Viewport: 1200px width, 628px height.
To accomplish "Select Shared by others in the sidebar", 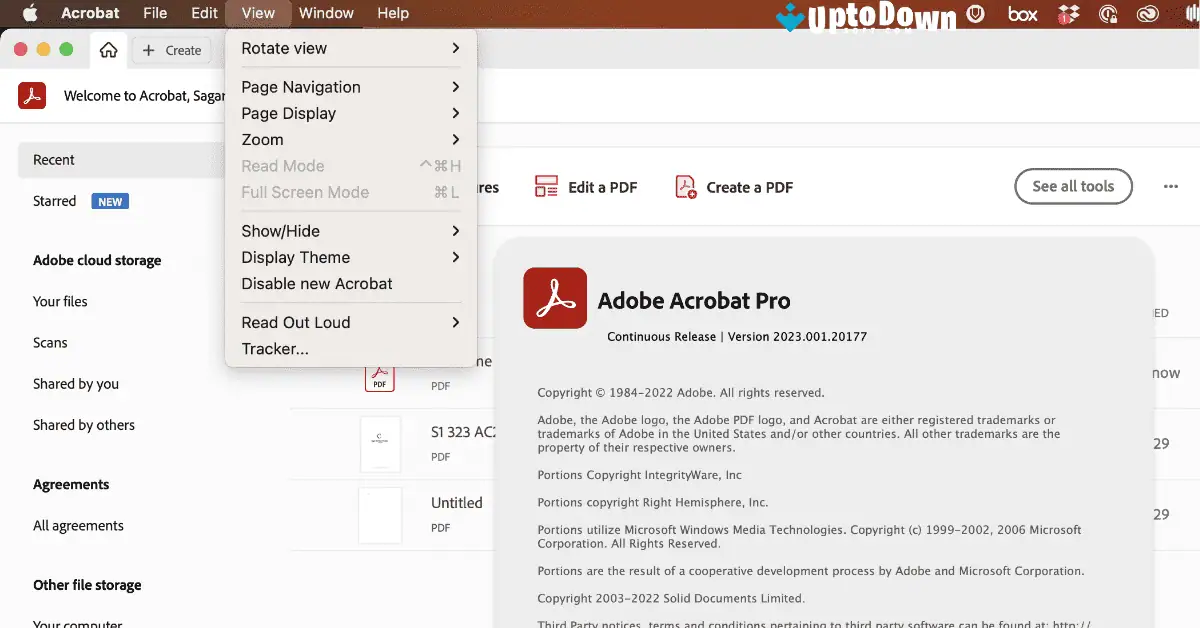I will 83,424.
